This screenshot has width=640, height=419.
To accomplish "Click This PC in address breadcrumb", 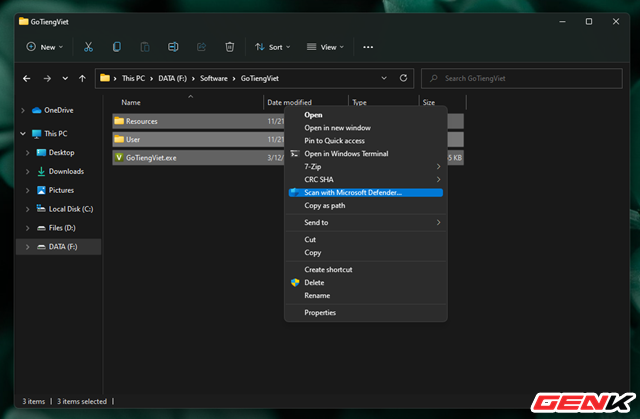I will pos(133,78).
